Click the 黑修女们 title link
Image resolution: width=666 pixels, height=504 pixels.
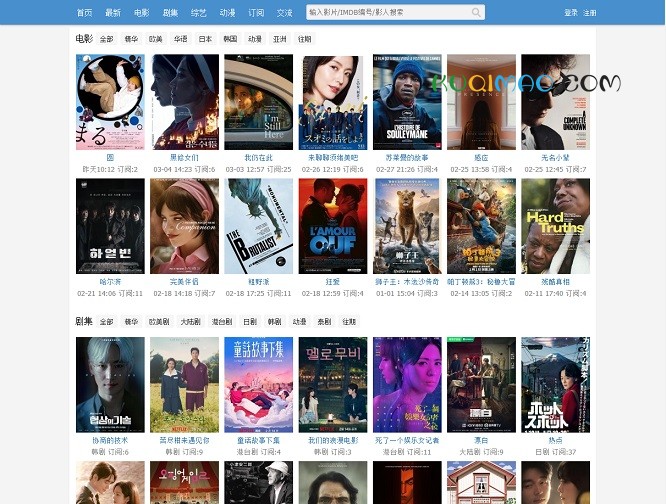(x=184, y=158)
